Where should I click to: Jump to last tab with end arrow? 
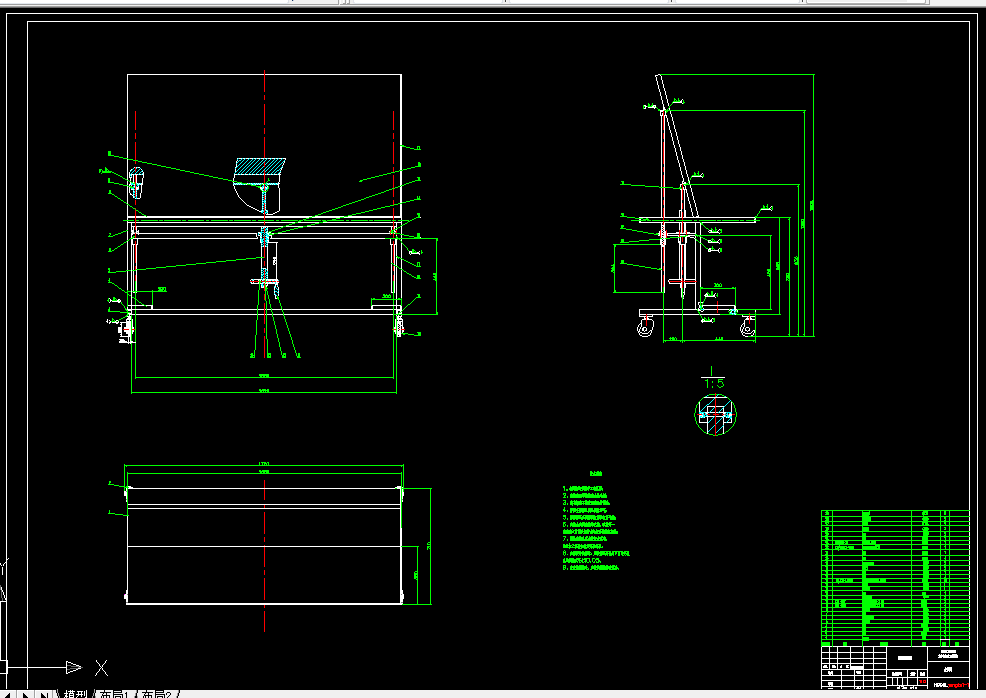[44, 694]
